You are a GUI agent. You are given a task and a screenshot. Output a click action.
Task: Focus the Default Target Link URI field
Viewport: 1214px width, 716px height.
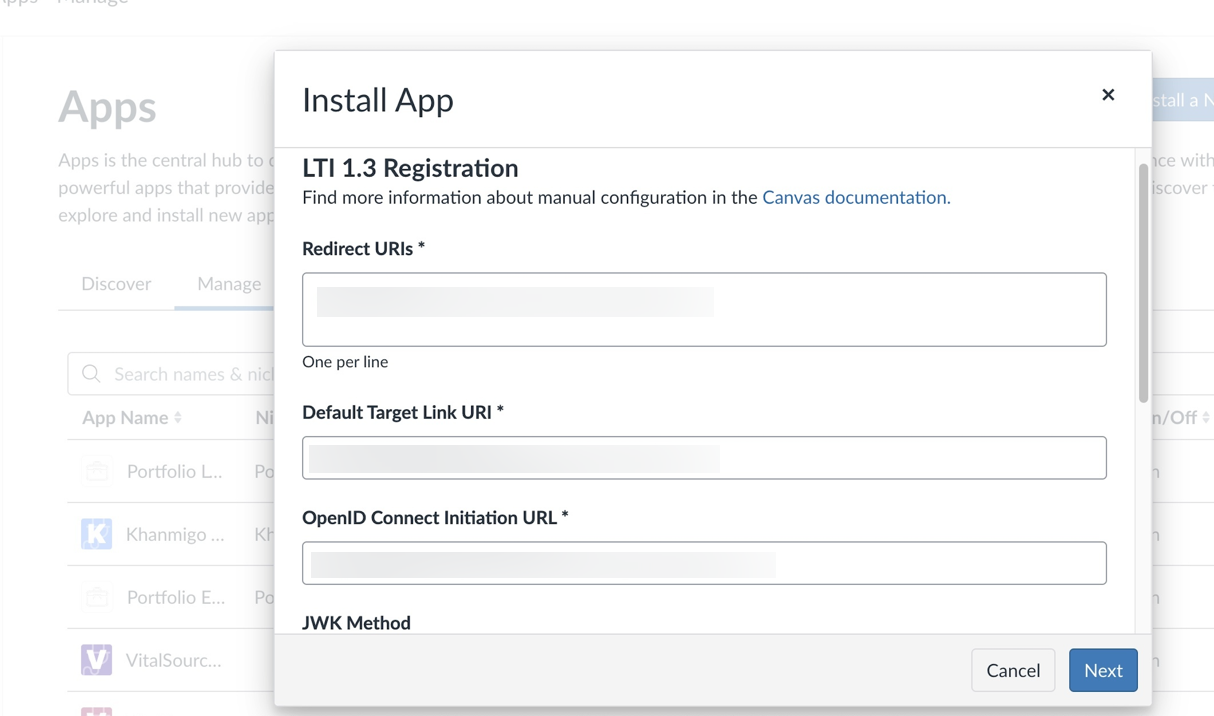tap(704, 458)
